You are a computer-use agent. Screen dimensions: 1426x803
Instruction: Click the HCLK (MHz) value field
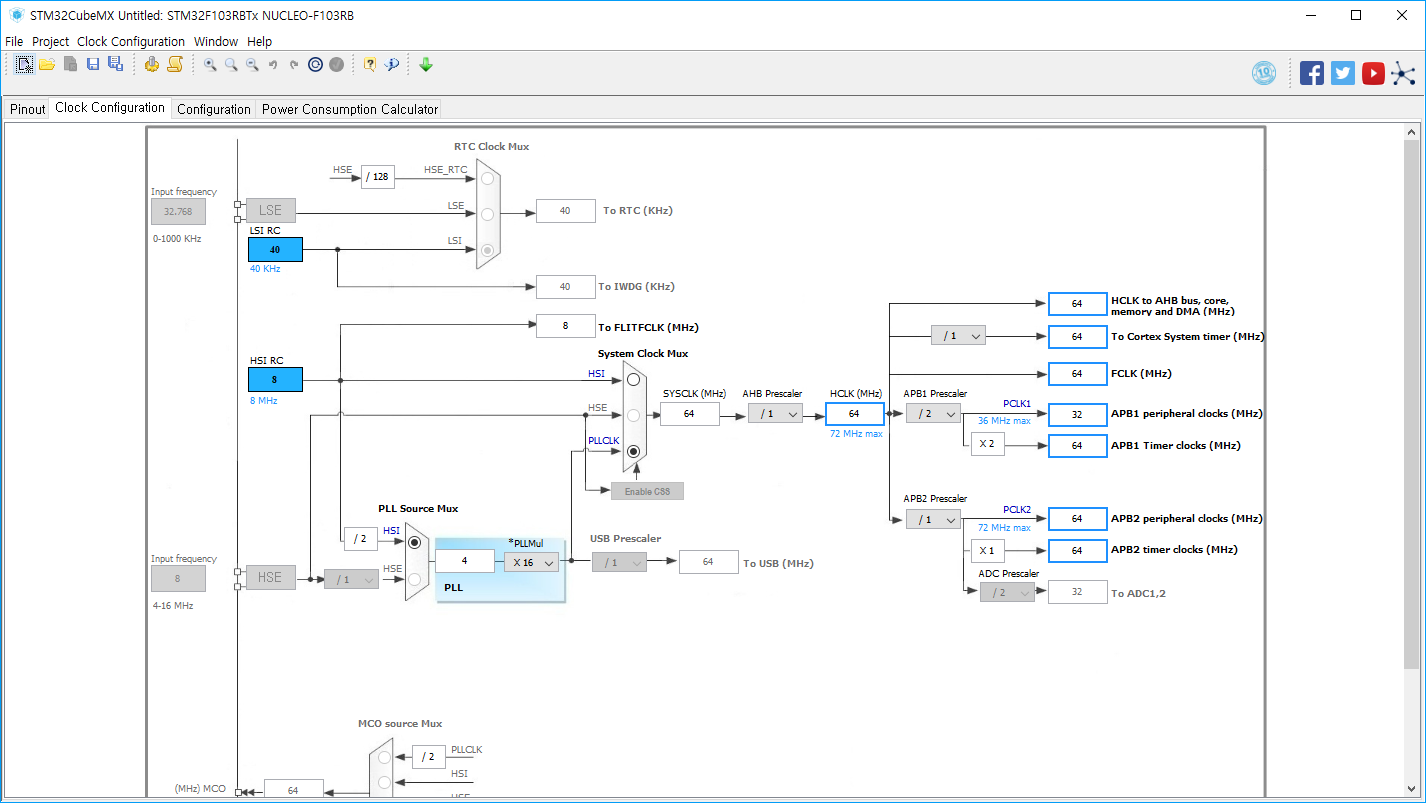[x=854, y=413]
